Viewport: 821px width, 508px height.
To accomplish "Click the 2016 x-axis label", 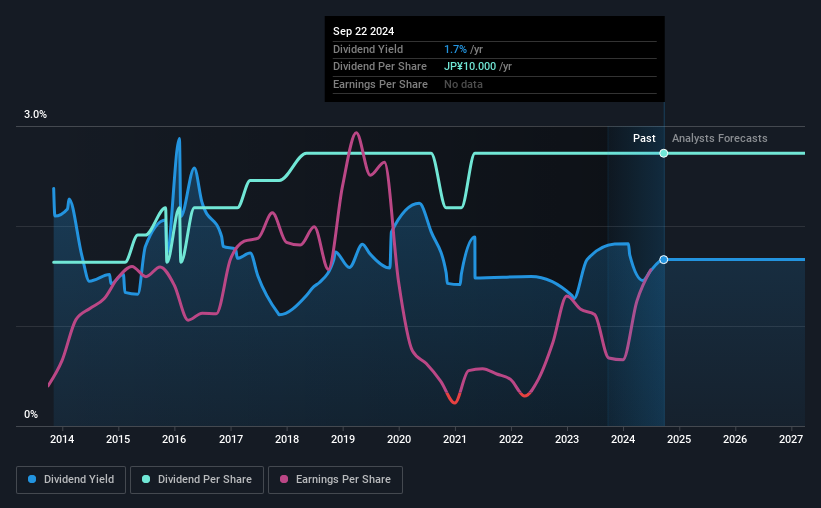I will coord(174,439).
